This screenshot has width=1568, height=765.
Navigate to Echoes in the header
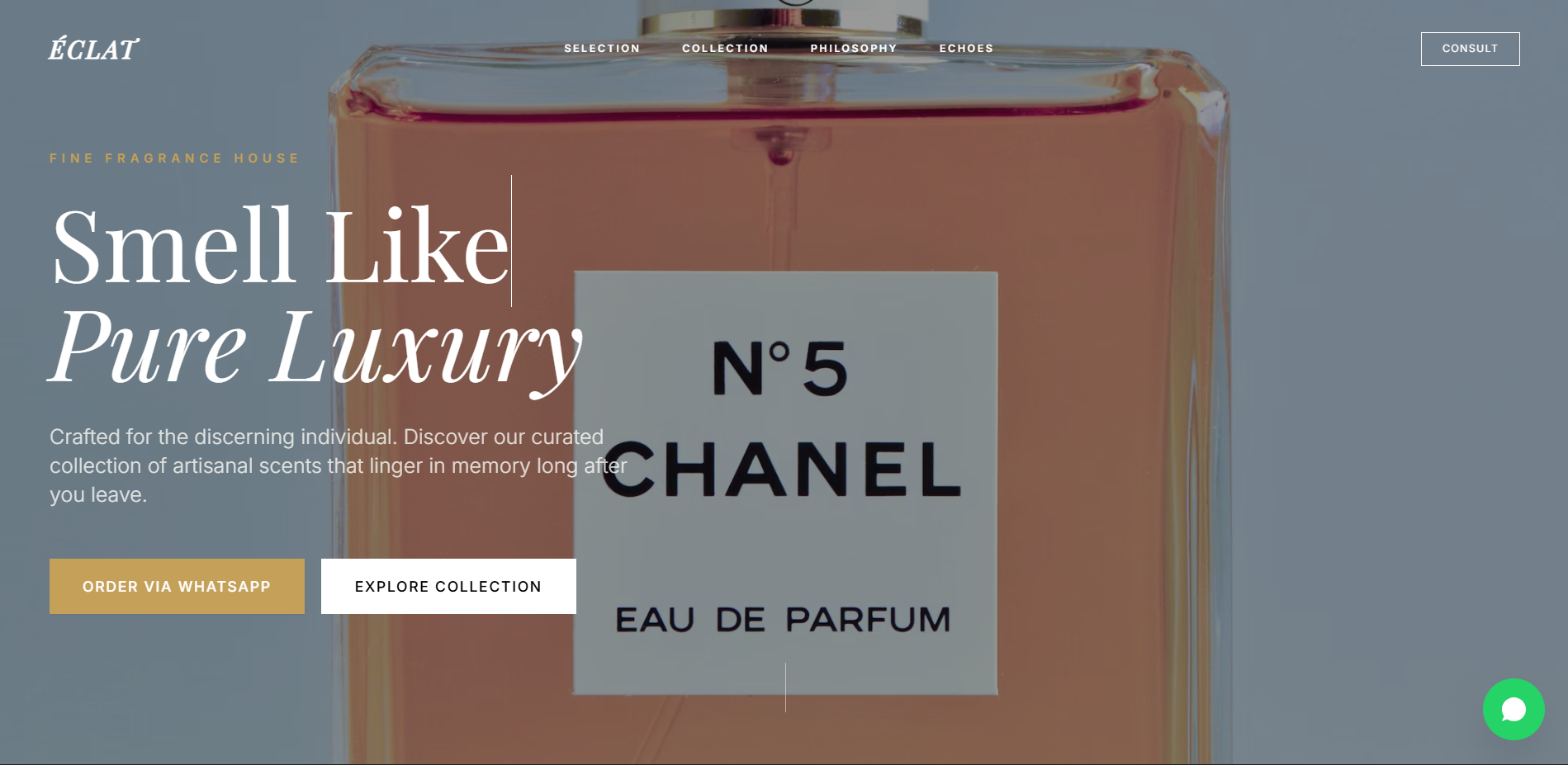966,49
